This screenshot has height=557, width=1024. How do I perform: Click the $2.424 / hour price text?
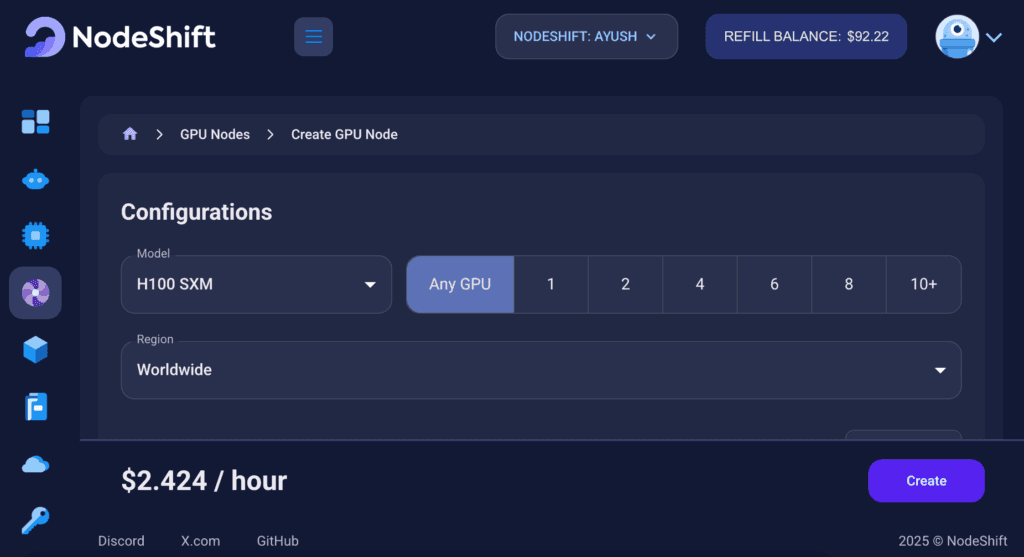(x=204, y=481)
